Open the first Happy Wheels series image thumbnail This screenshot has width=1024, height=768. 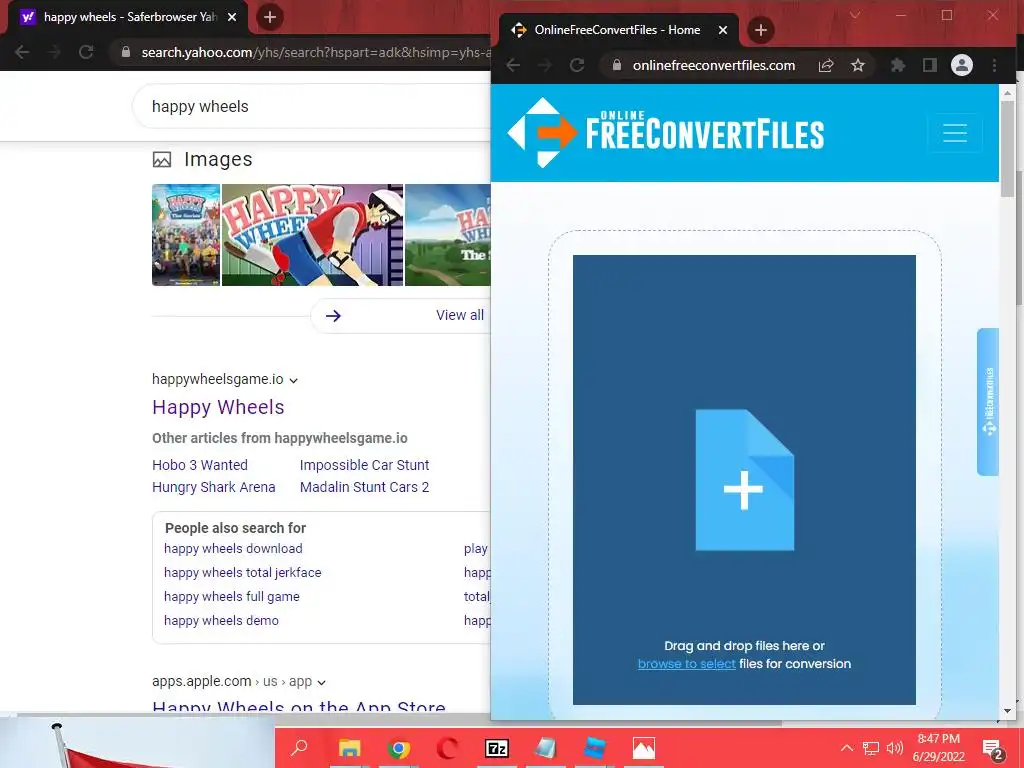click(186, 235)
